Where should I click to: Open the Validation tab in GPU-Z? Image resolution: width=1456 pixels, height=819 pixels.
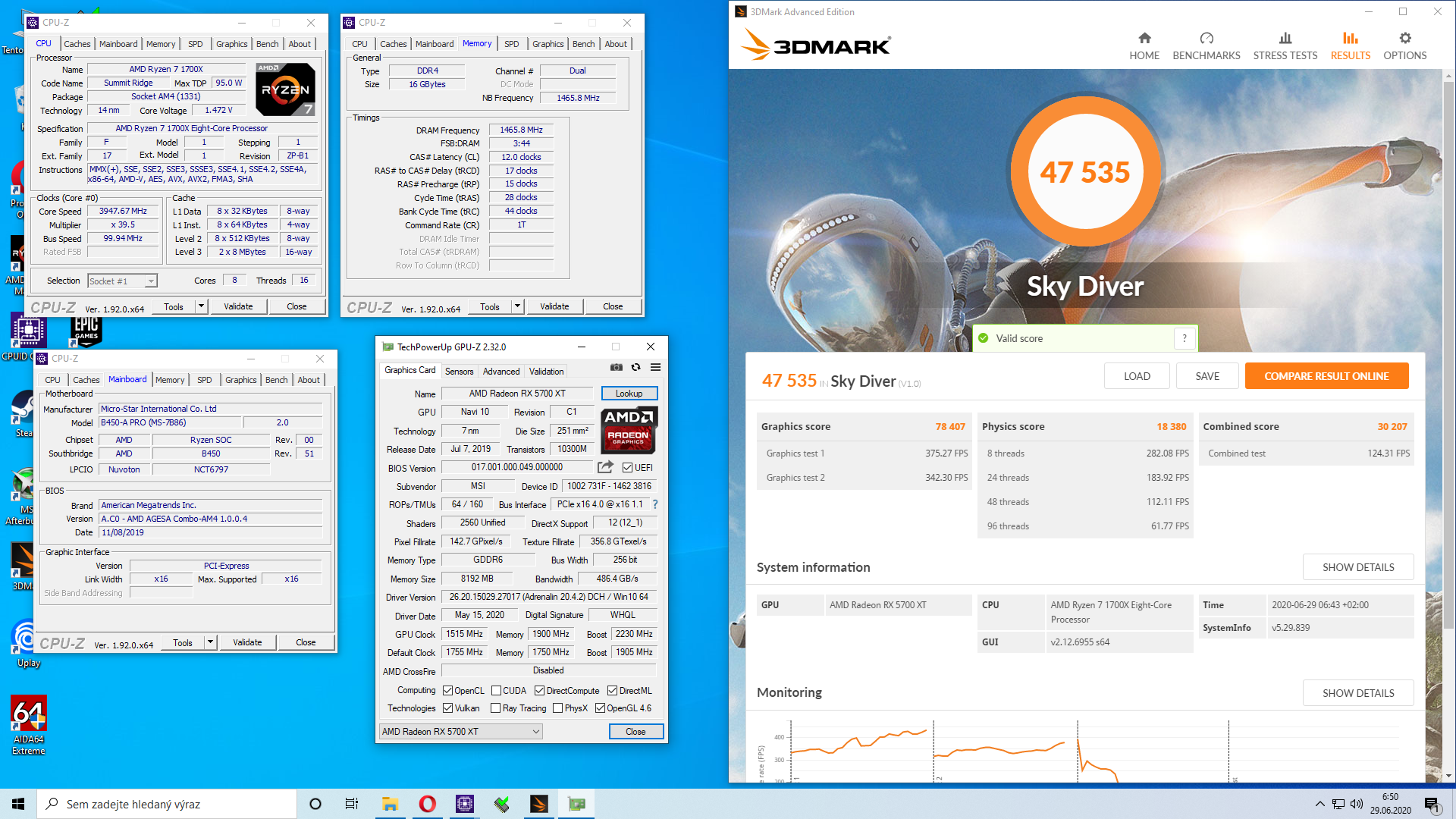[x=546, y=372]
